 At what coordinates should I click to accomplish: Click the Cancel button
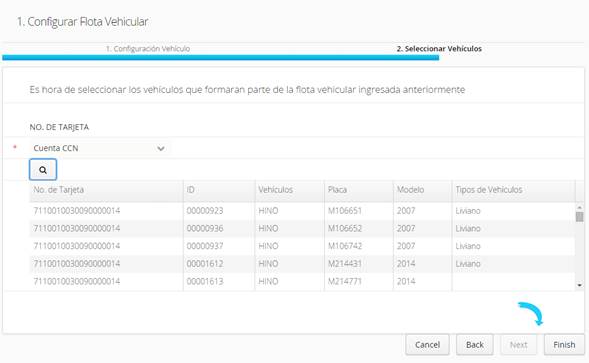[427, 345]
